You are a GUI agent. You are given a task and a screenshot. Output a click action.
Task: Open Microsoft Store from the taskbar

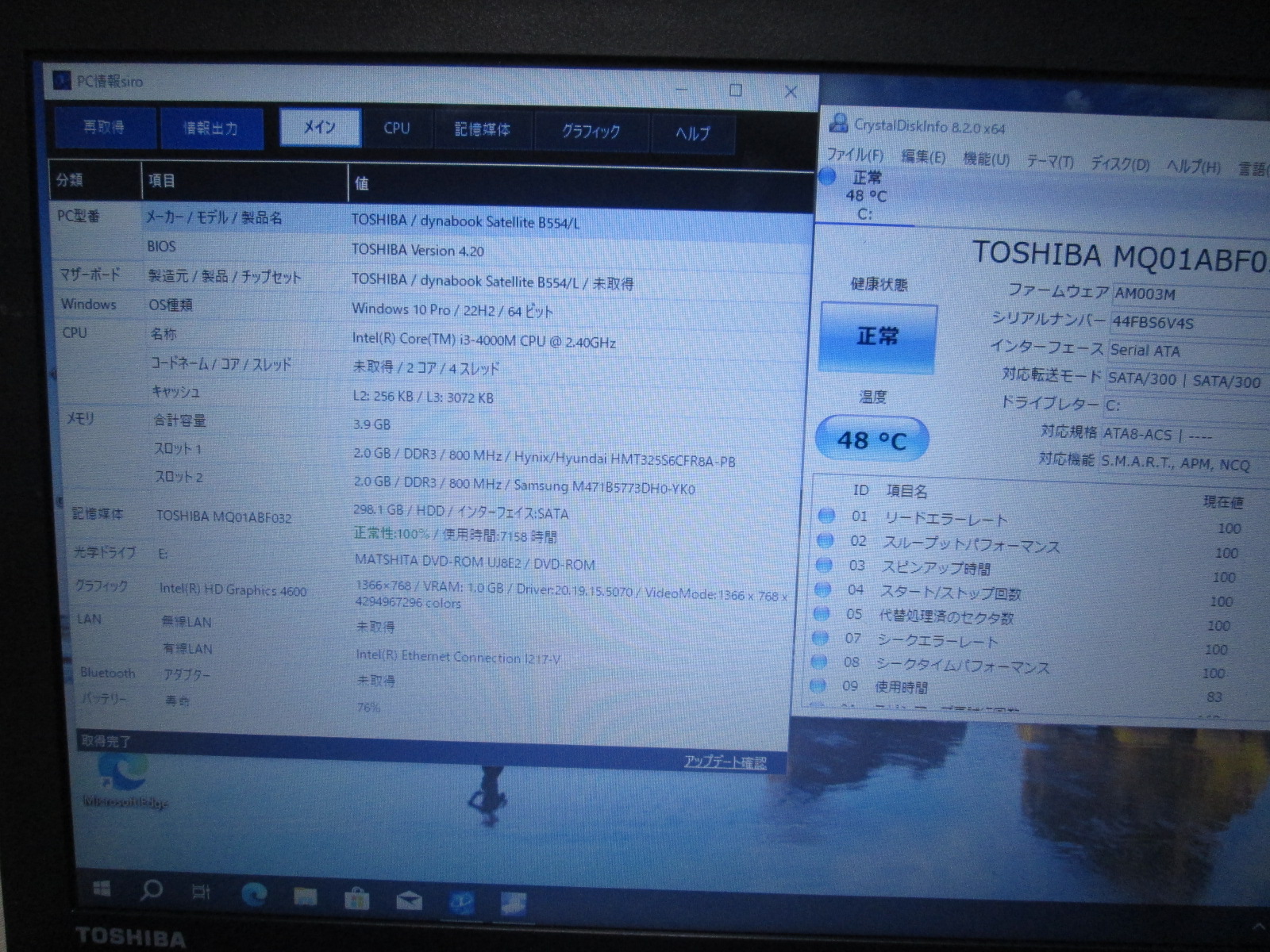click(x=356, y=898)
